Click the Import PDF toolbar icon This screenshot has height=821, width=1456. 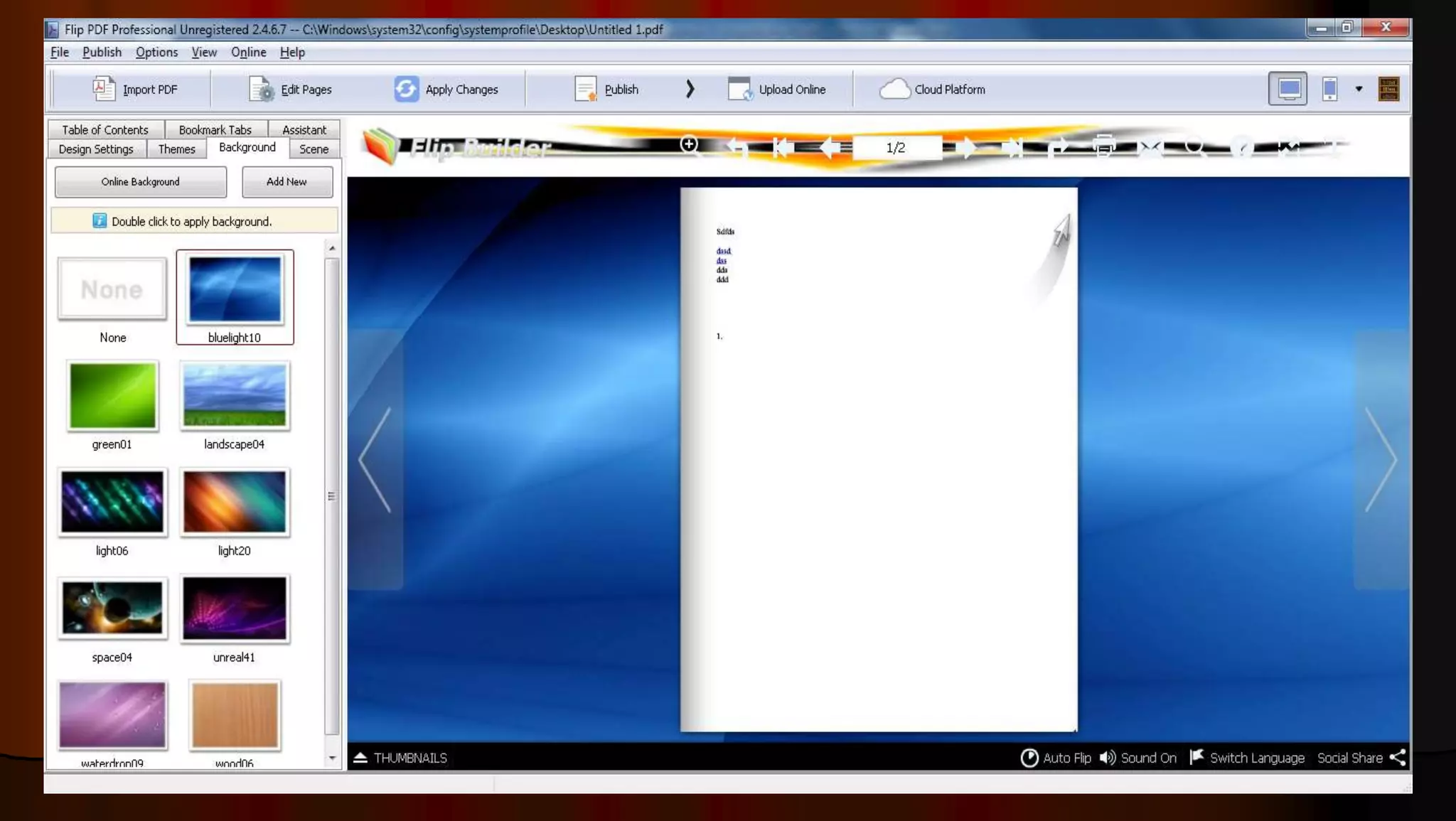[x=103, y=89]
